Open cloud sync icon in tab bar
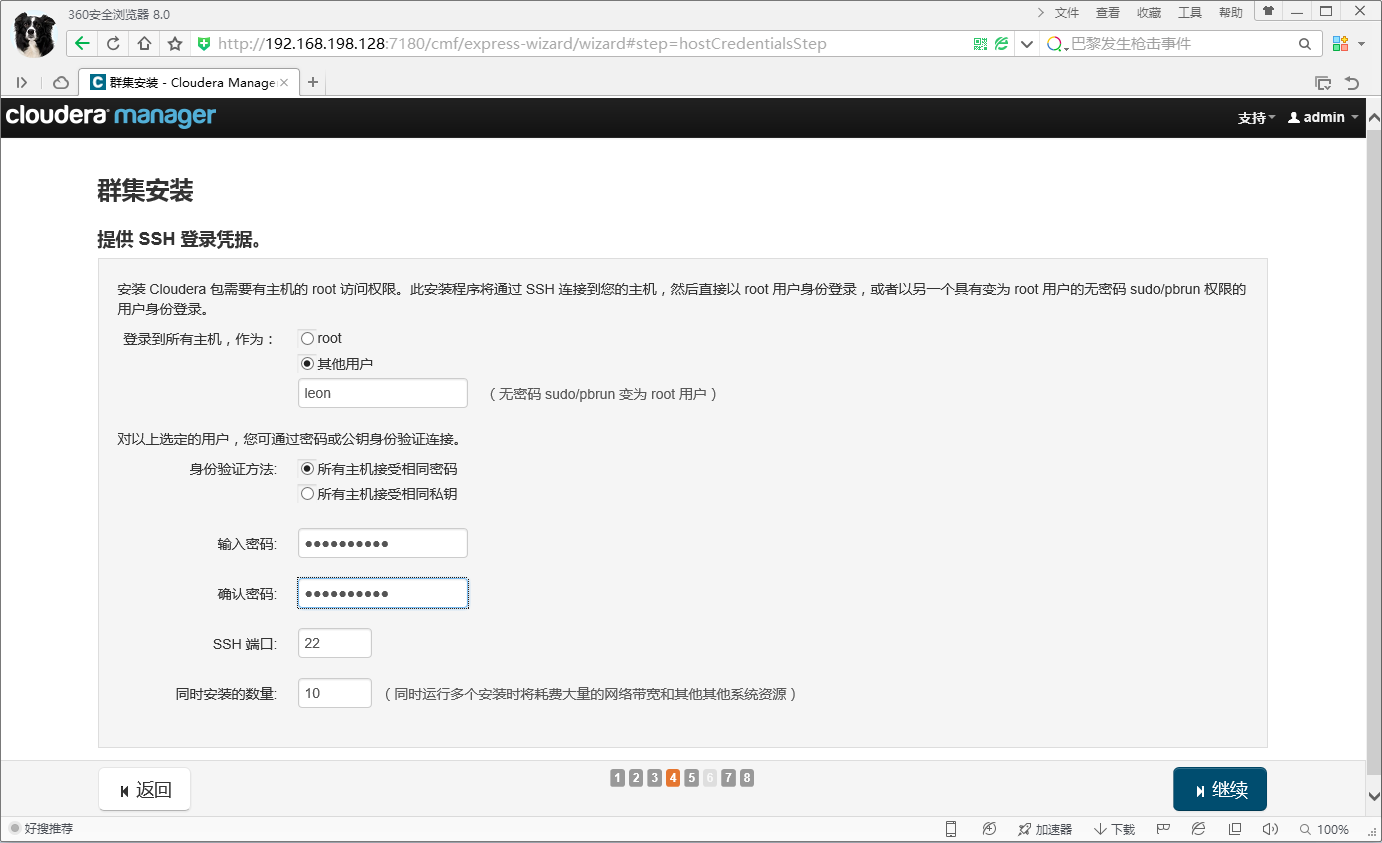 point(61,83)
